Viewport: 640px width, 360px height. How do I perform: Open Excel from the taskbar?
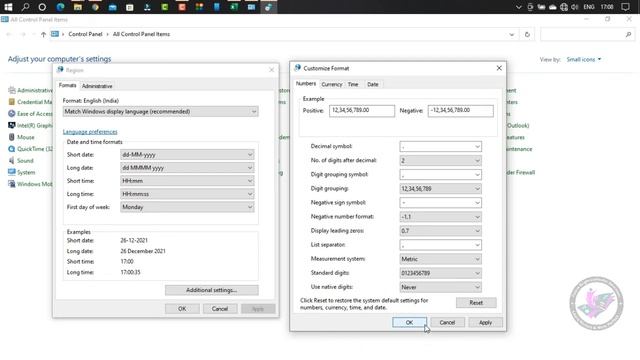click(x=234, y=7)
